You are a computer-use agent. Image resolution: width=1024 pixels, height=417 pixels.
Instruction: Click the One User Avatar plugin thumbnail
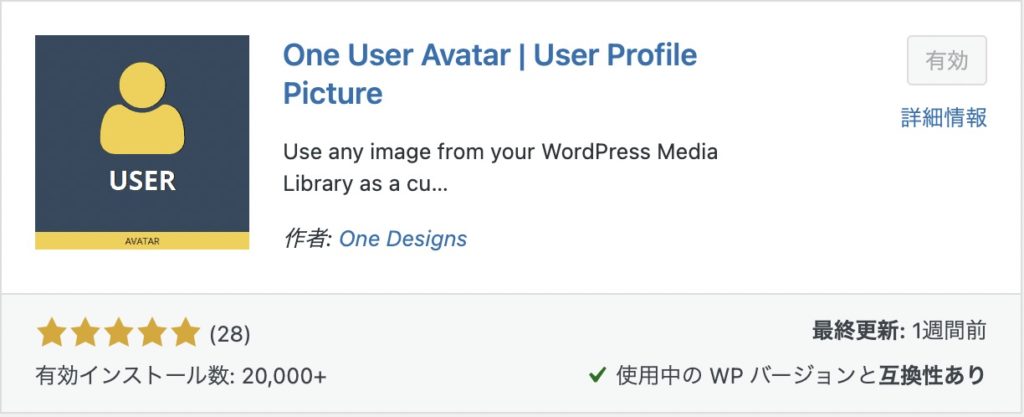[142, 142]
